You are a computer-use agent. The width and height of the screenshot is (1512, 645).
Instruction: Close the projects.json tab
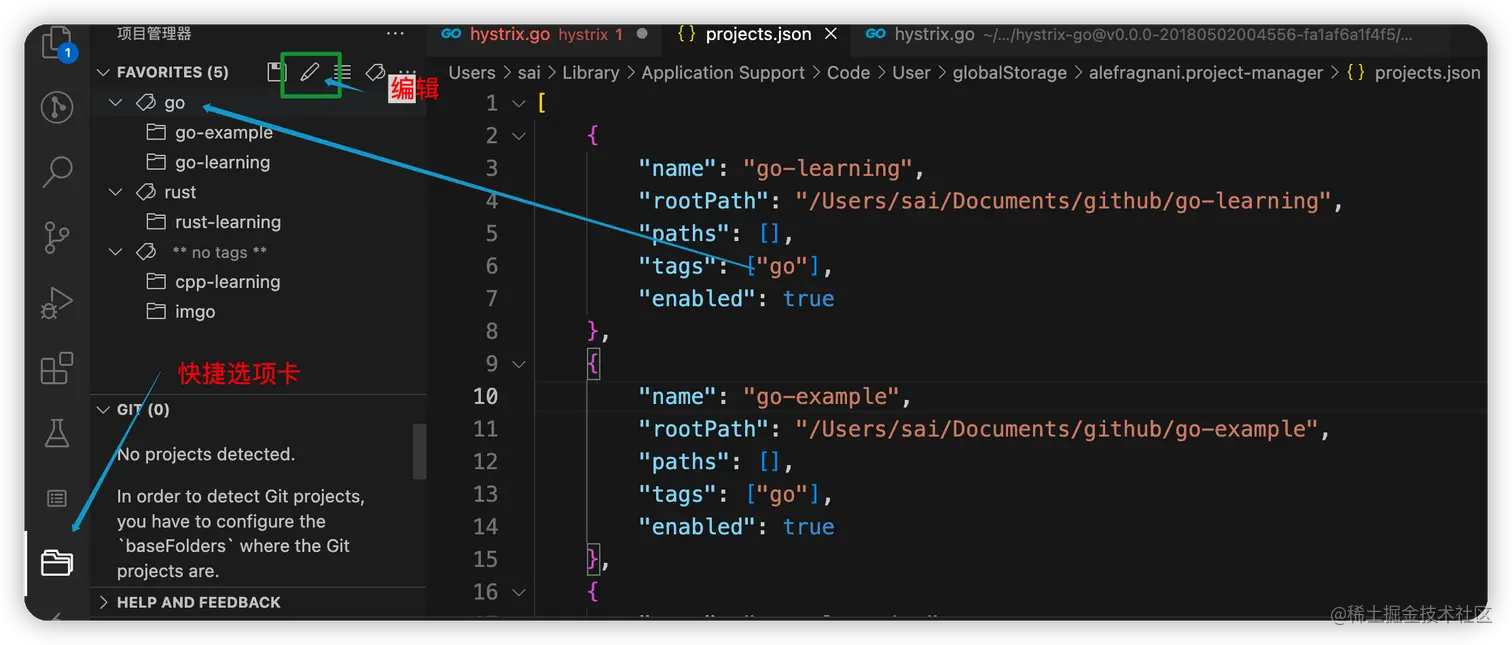[x=831, y=34]
